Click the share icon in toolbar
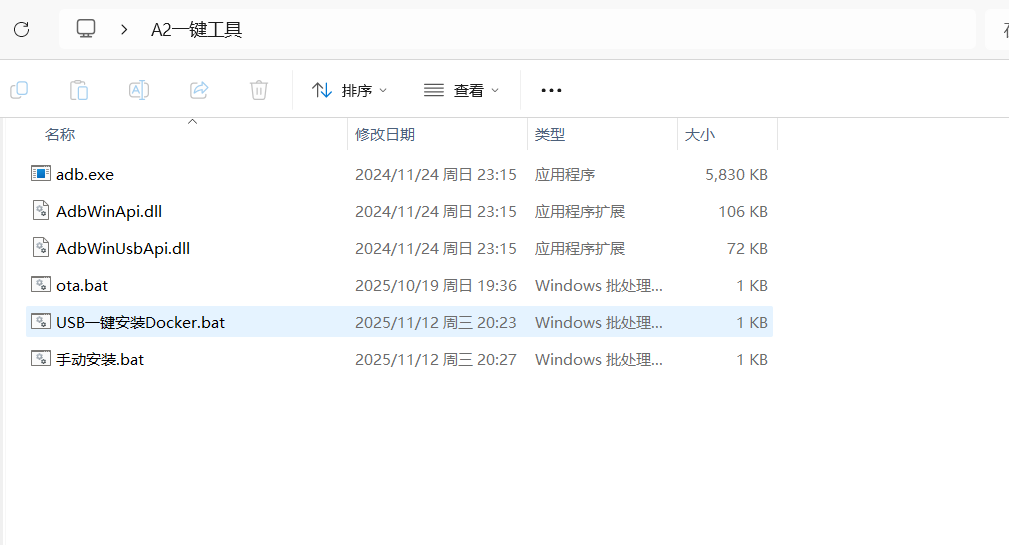This screenshot has height=545, width=1009. click(199, 90)
